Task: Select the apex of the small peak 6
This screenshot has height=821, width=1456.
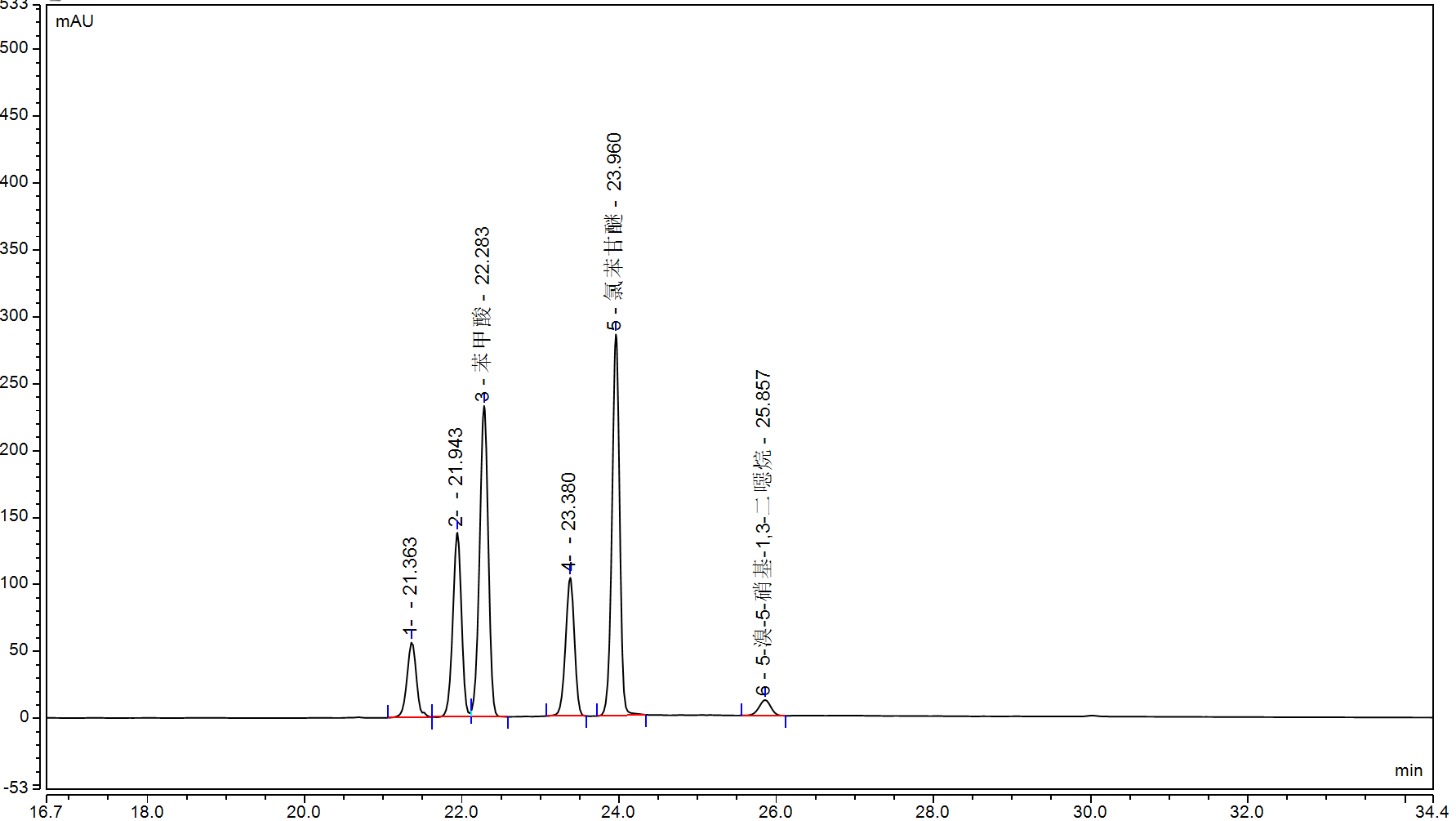Action: (x=764, y=701)
